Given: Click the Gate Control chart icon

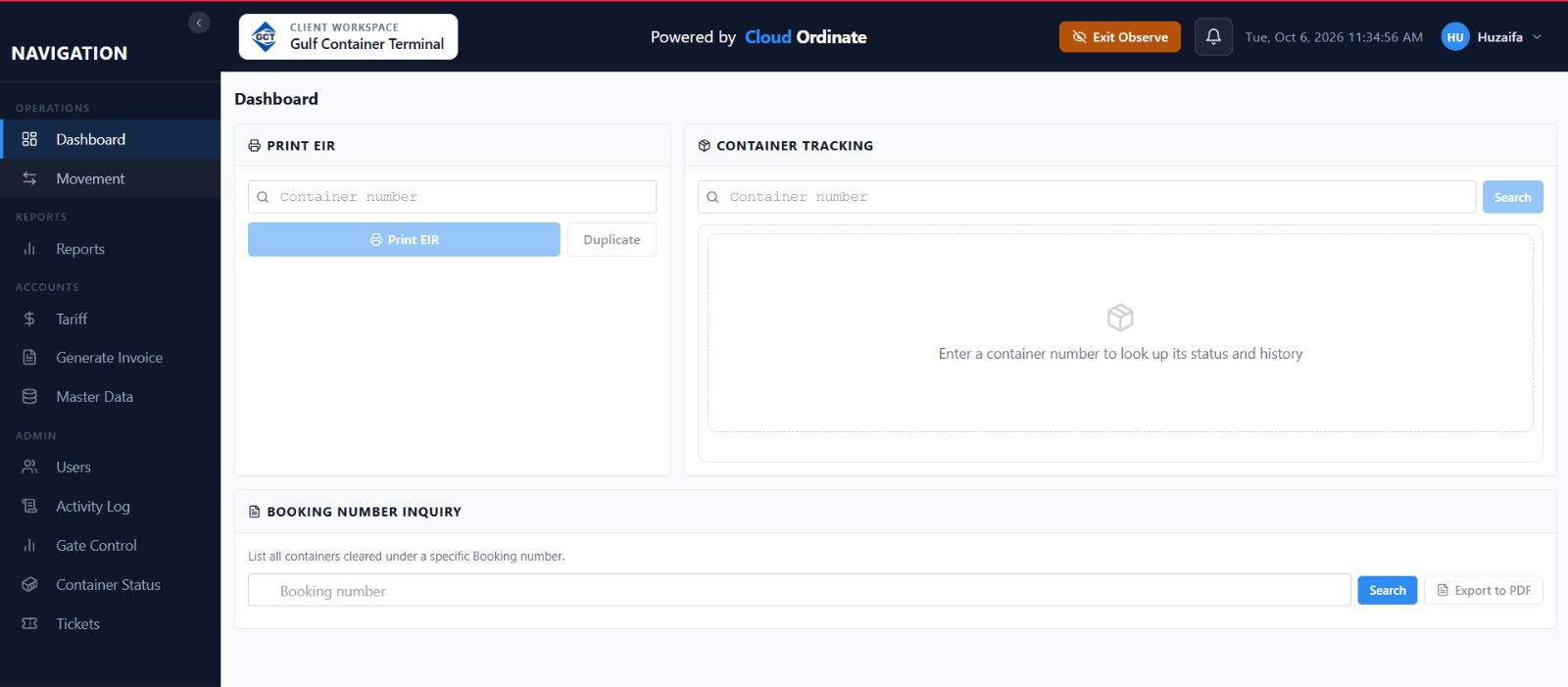Looking at the screenshot, I should pyautogui.click(x=29, y=546).
